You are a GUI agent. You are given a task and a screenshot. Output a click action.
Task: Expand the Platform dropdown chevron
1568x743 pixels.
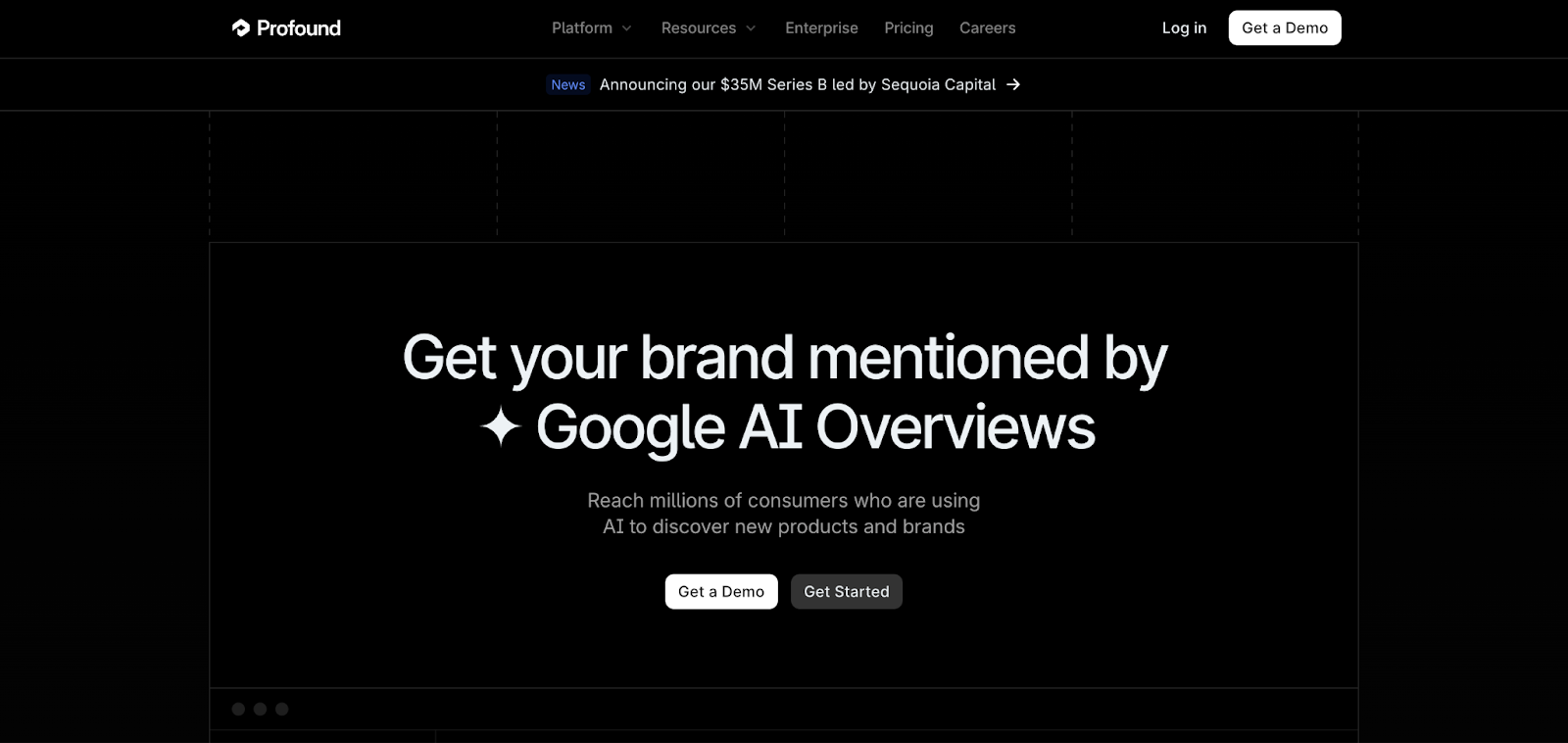[626, 28]
